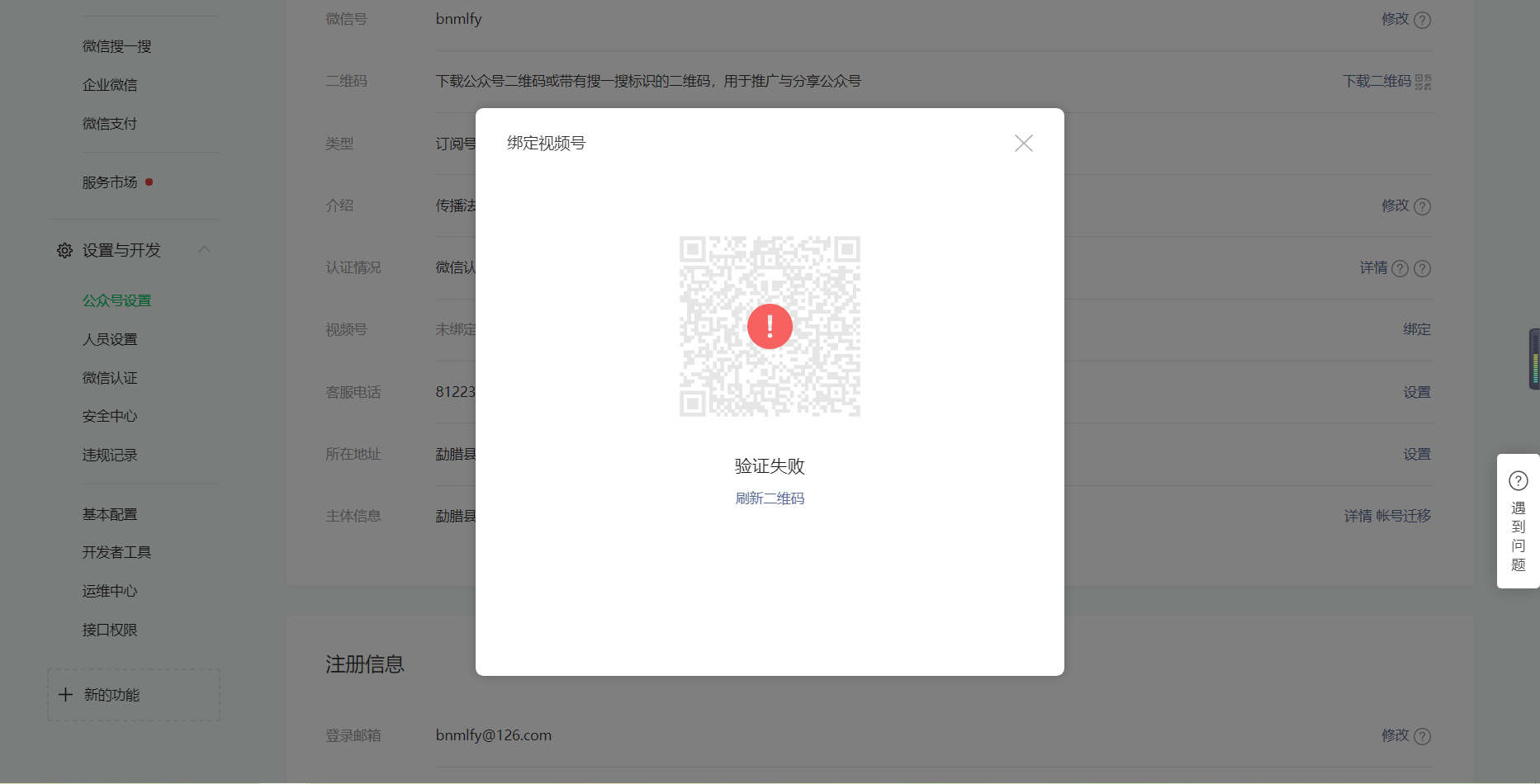Image resolution: width=1540 pixels, height=784 pixels.
Task: Click the plus icon beside 新的功能
Action: pos(66,695)
